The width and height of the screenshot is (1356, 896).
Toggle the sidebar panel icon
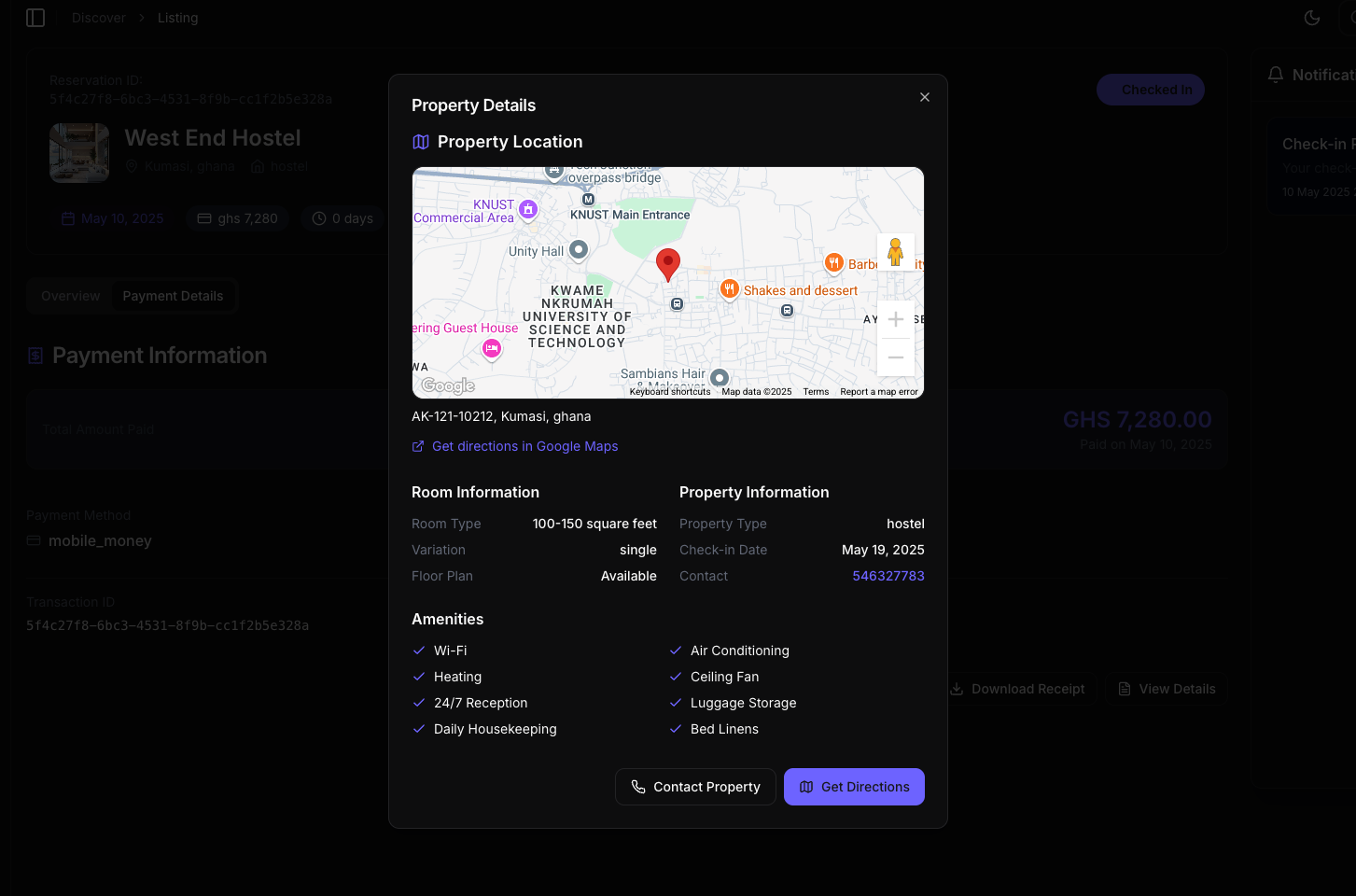click(35, 18)
